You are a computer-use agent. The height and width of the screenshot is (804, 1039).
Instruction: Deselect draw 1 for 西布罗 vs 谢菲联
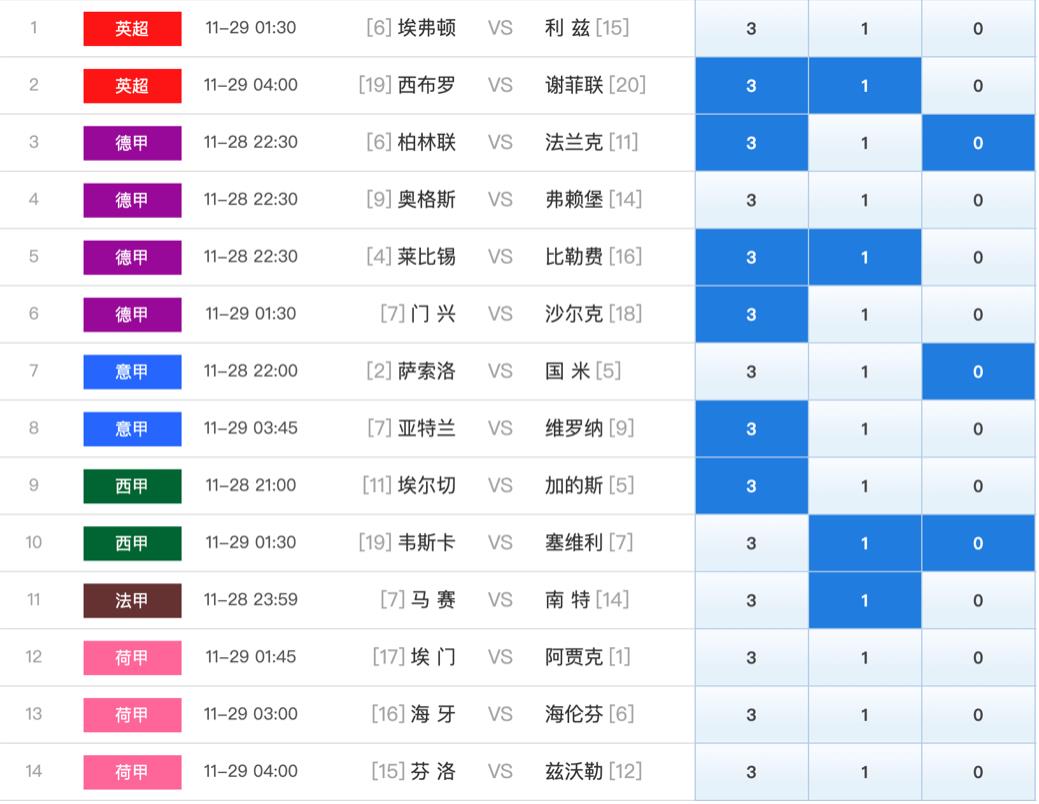(x=865, y=86)
